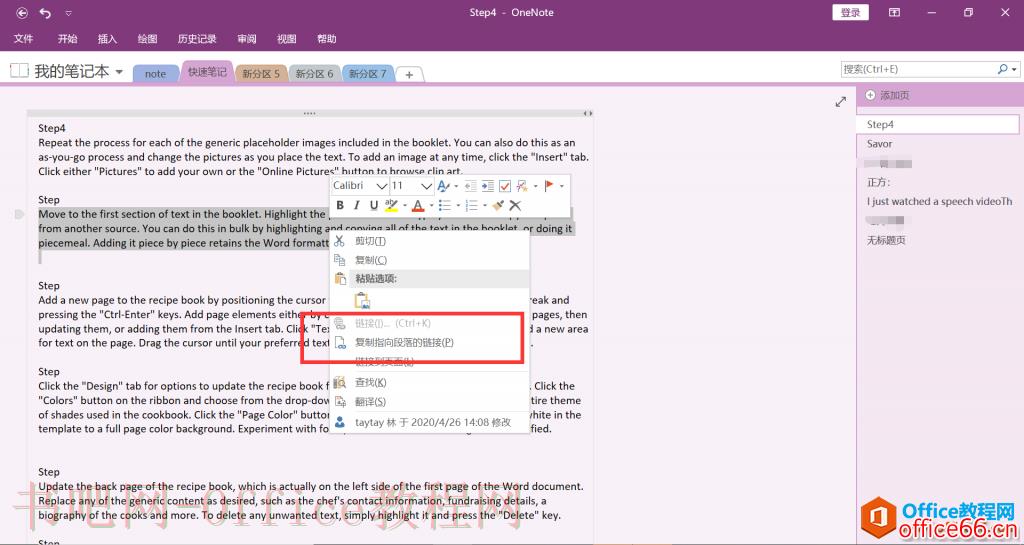Open Quick Access Toolbar customize dropdown
The width and height of the screenshot is (1024, 545).
[x=69, y=13]
